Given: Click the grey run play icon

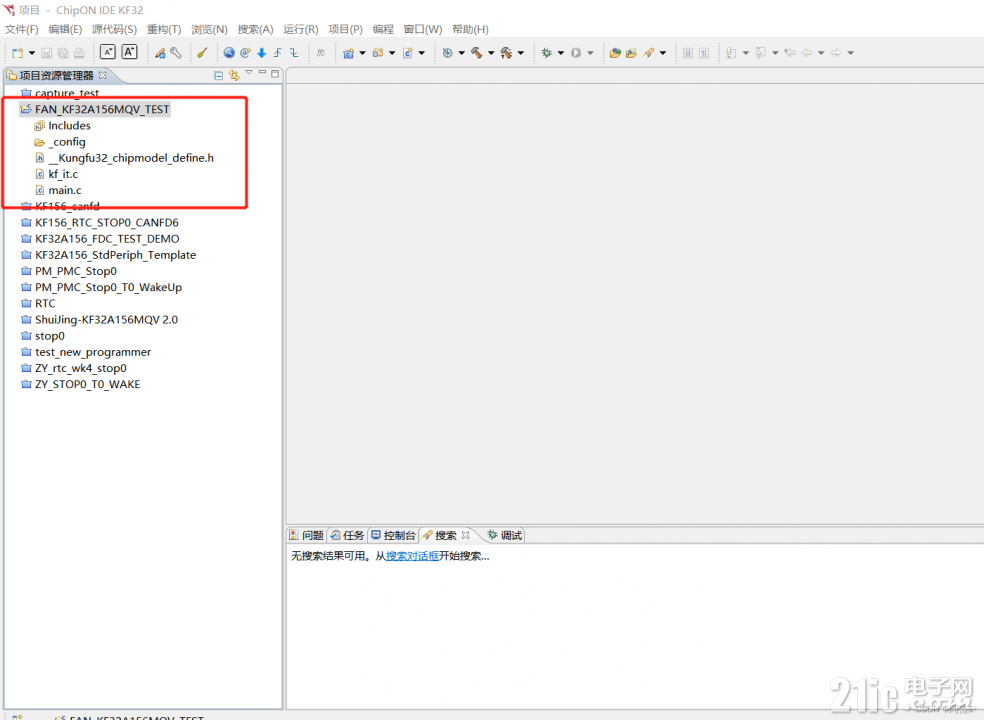Looking at the screenshot, I should tap(576, 53).
